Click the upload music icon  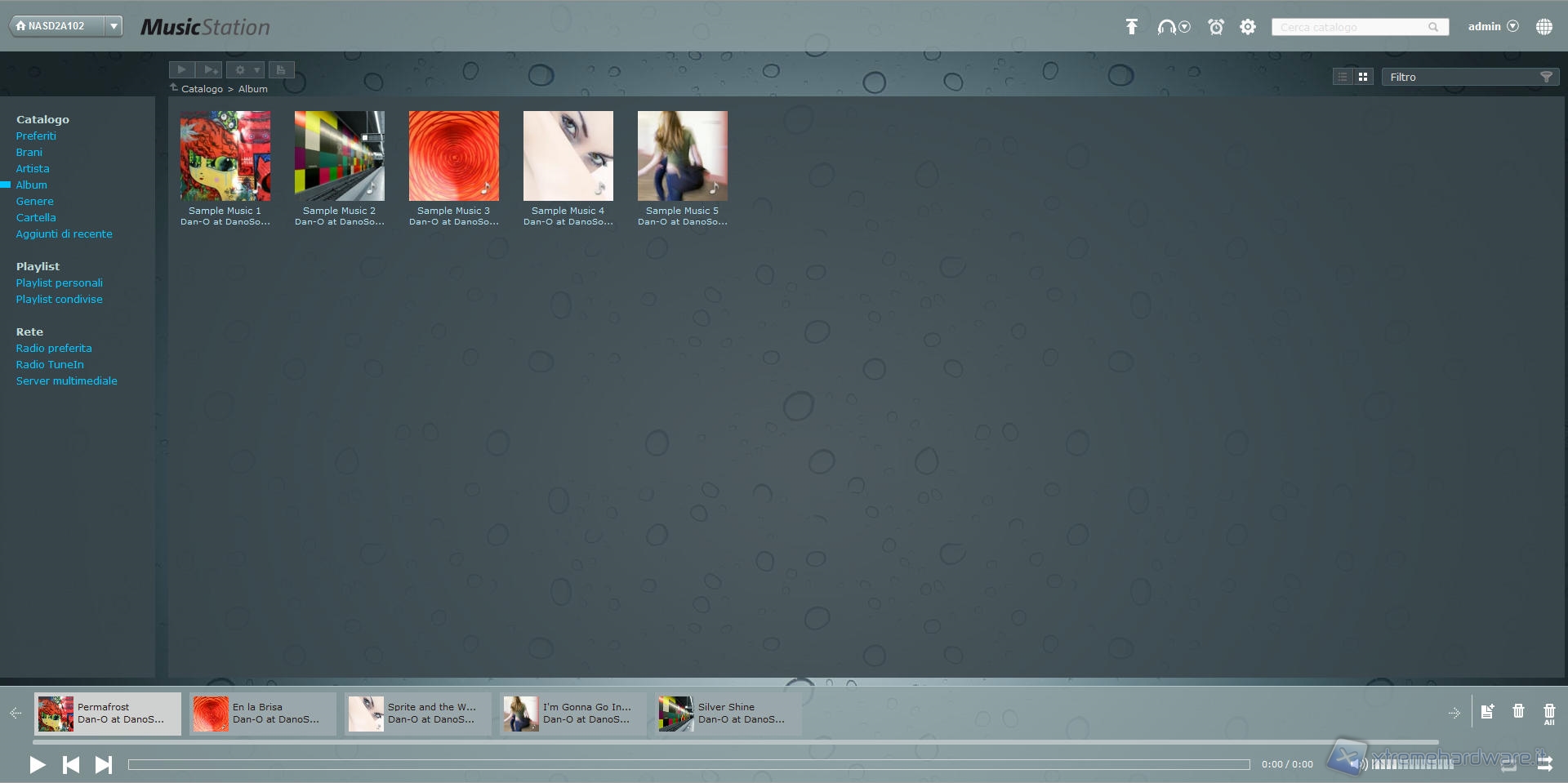(1131, 27)
